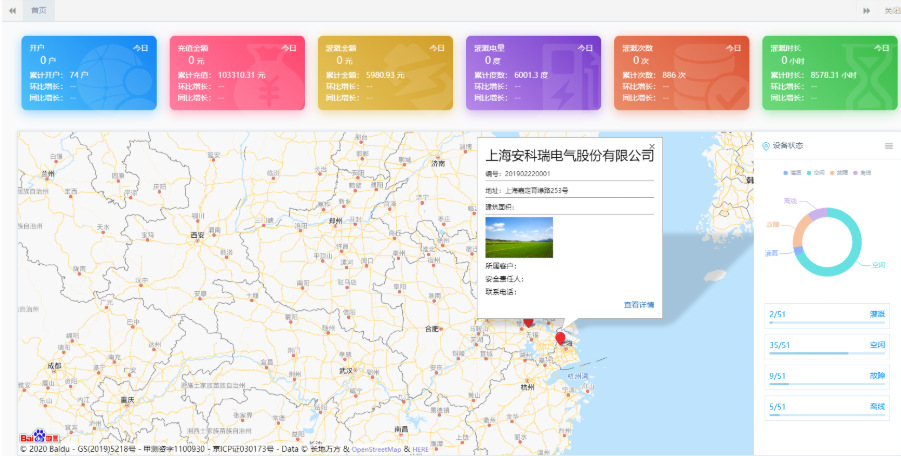Select the pink 充值金额 statistics card
Screen dimensions: 901x456
click(x=237, y=73)
